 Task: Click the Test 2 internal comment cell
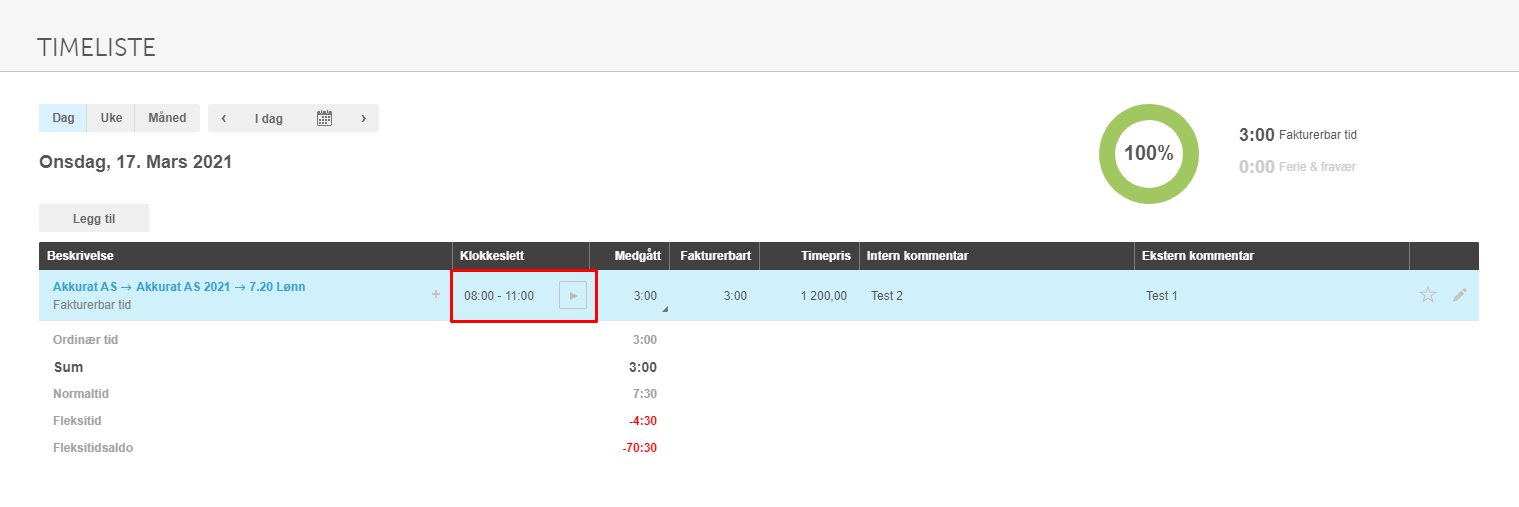(x=887, y=296)
